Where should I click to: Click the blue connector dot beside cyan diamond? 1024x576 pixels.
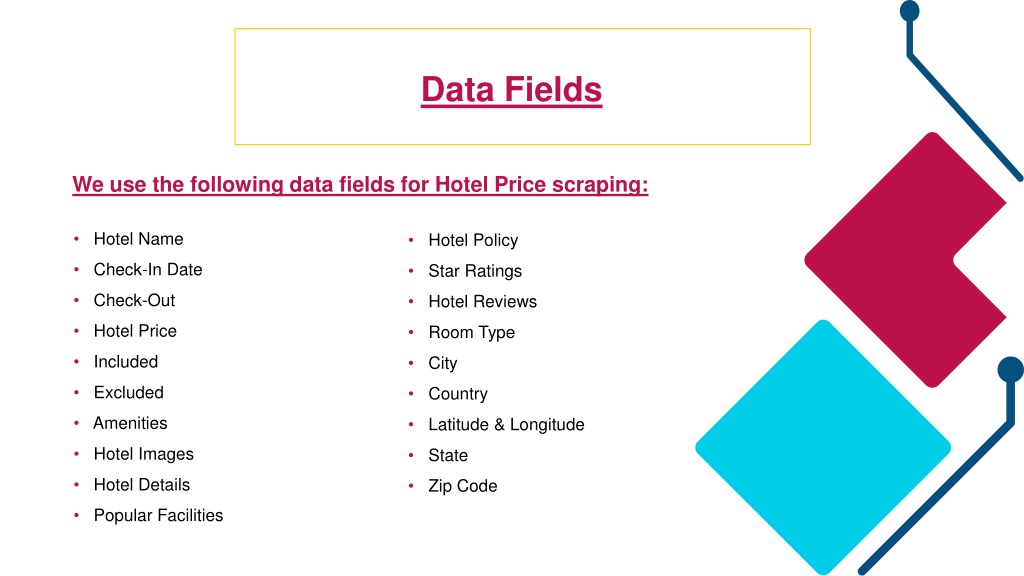point(1010,370)
